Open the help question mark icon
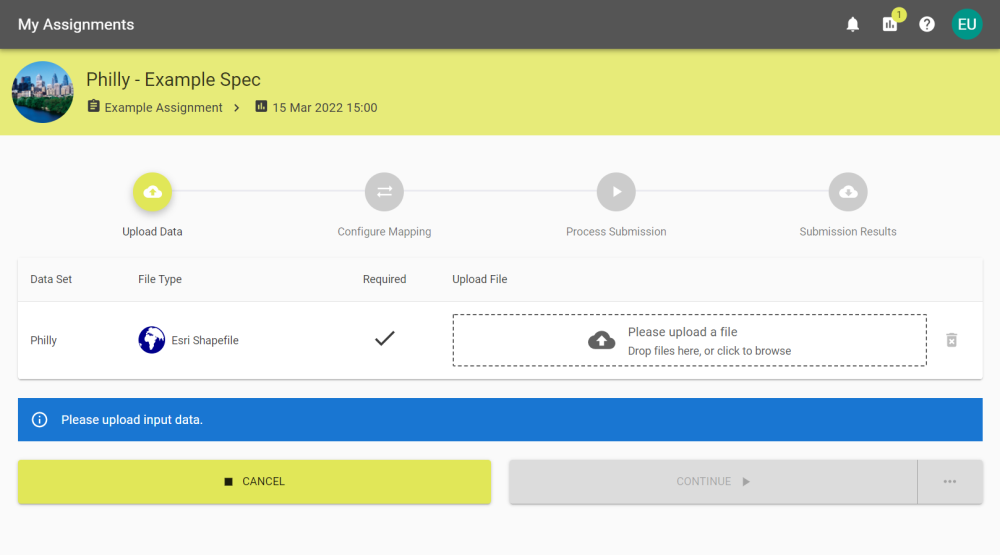Image resolution: width=1000 pixels, height=555 pixels. click(x=927, y=24)
